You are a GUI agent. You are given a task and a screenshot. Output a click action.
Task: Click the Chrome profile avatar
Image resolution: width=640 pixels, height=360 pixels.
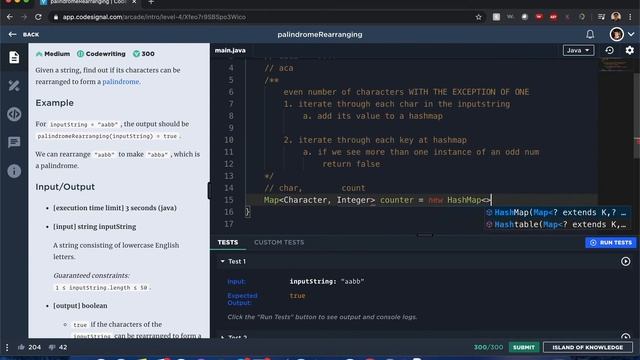pyautogui.click(x=616, y=17)
